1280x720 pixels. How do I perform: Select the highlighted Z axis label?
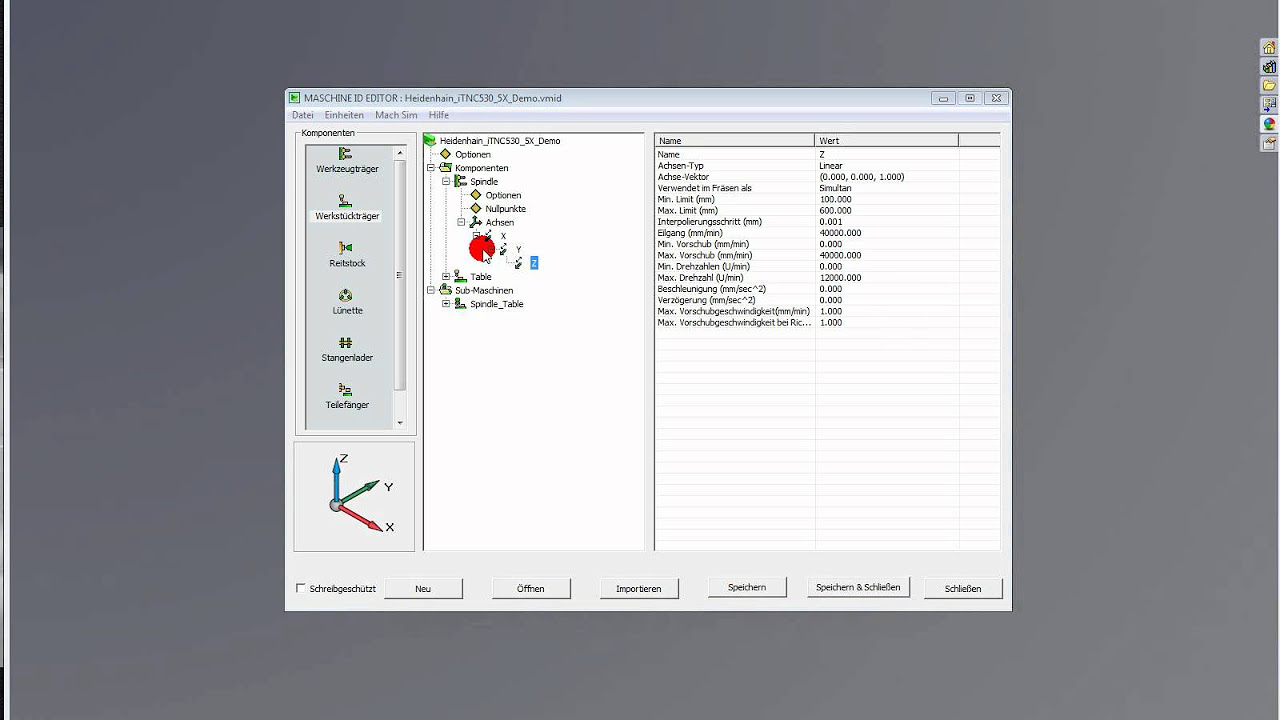(534, 263)
